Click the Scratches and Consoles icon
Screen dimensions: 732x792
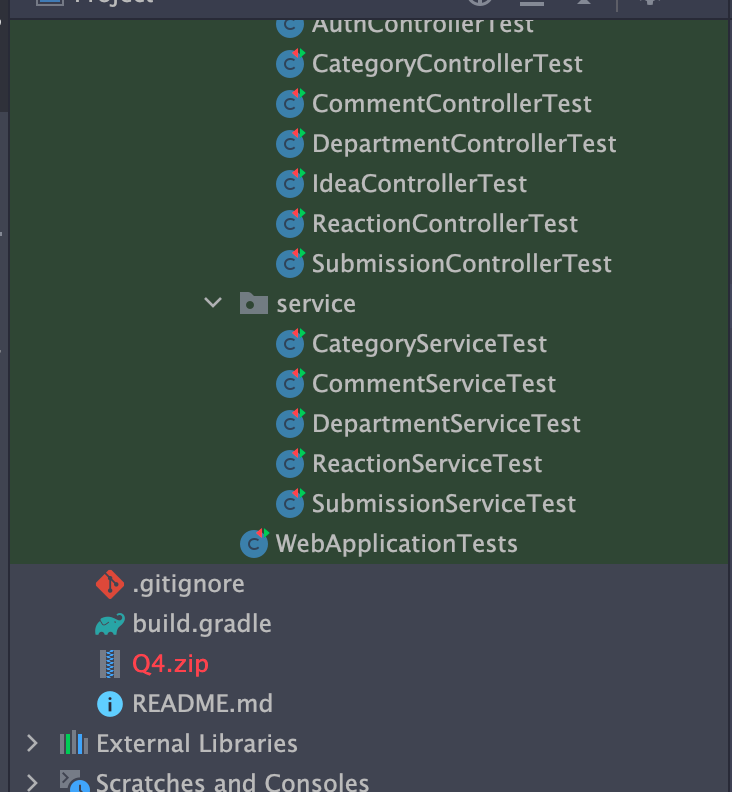[x=73, y=781]
